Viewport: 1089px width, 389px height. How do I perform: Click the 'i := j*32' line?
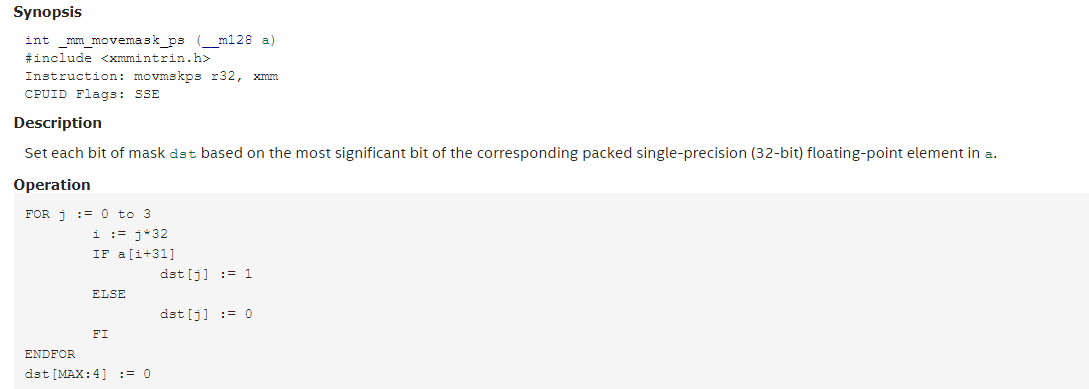coord(130,234)
